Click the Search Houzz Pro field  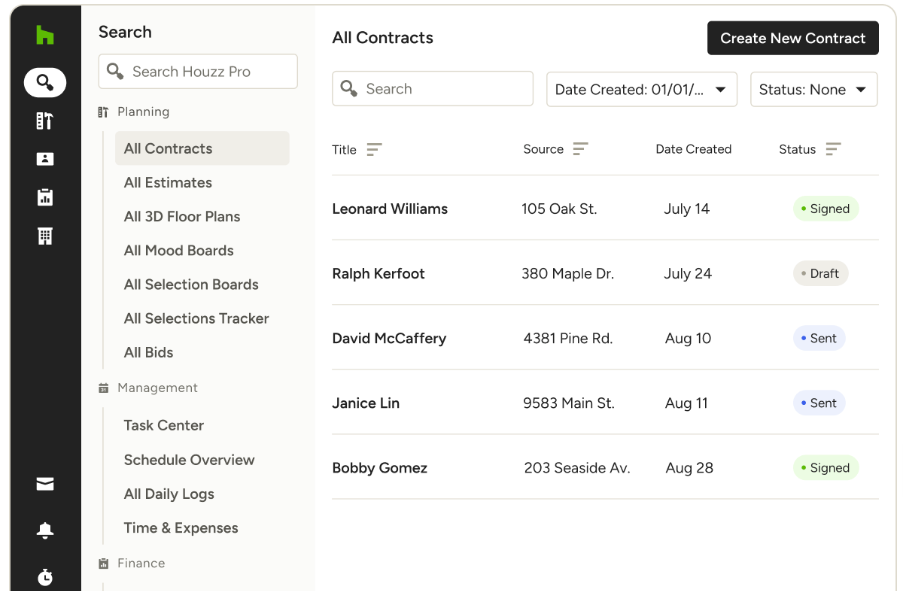[x=198, y=71]
